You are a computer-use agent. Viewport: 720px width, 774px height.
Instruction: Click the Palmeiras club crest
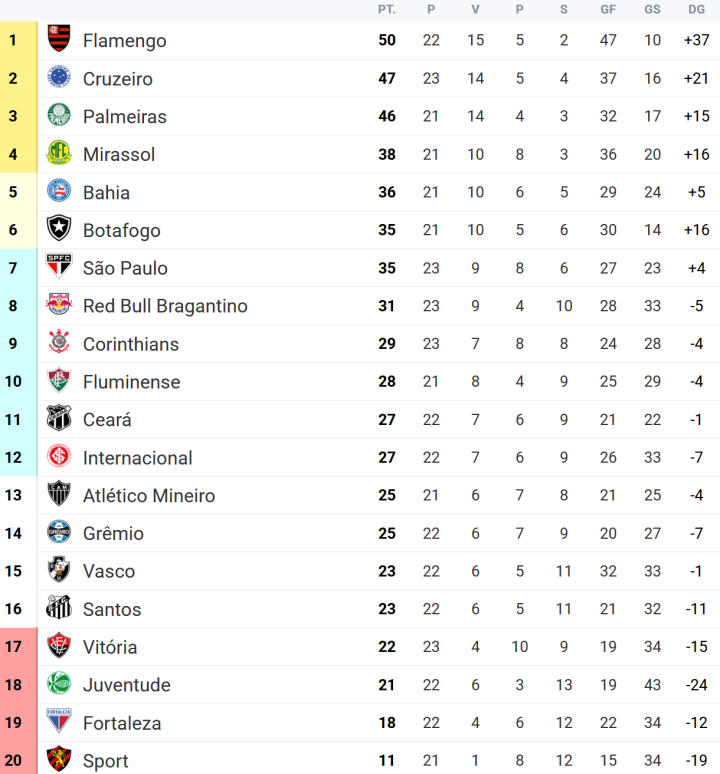59,116
